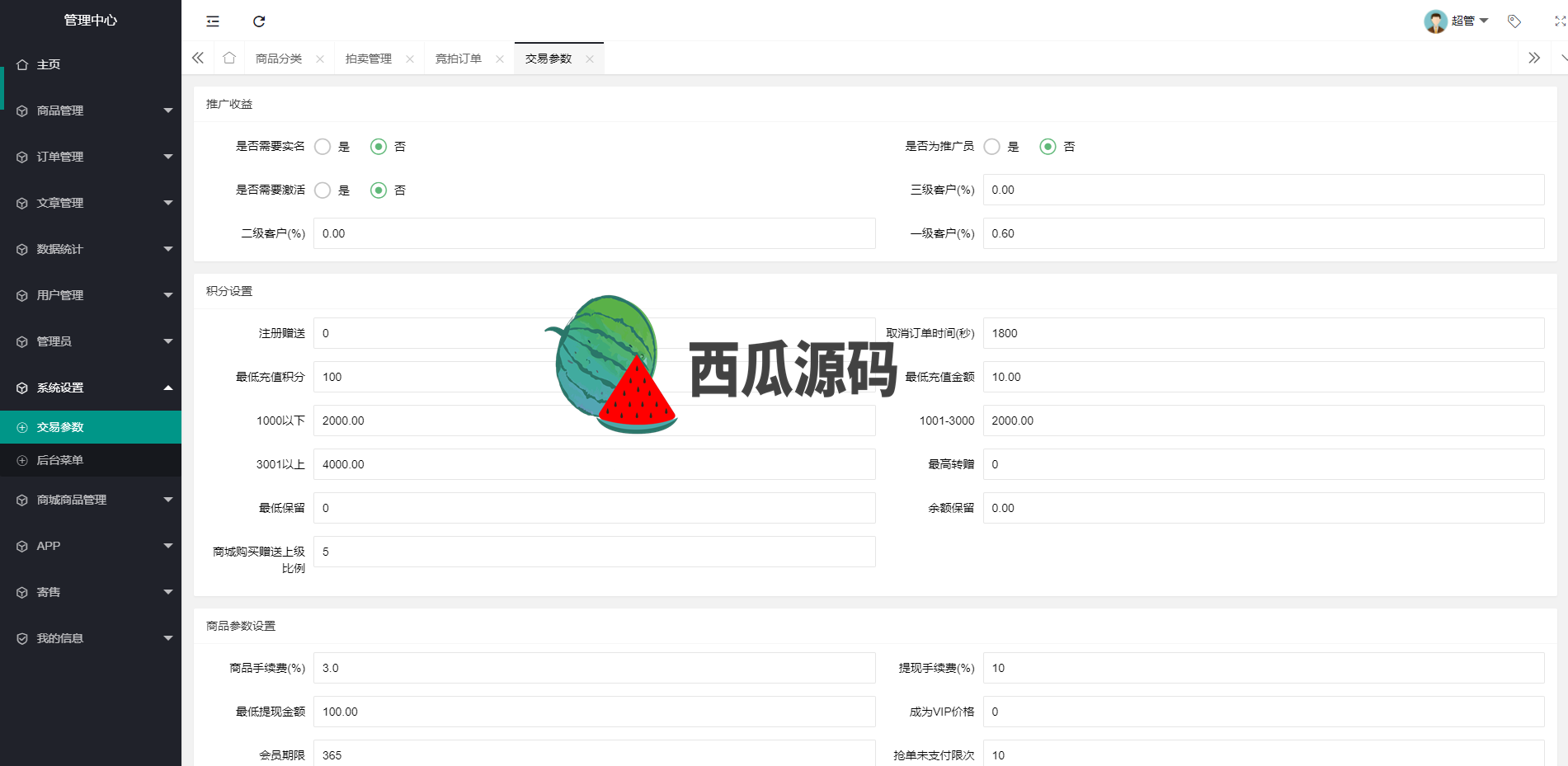The height and width of the screenshot is (766, 1568).
Task: Collapse 系统设置 menu arrow
Action: 168,388
